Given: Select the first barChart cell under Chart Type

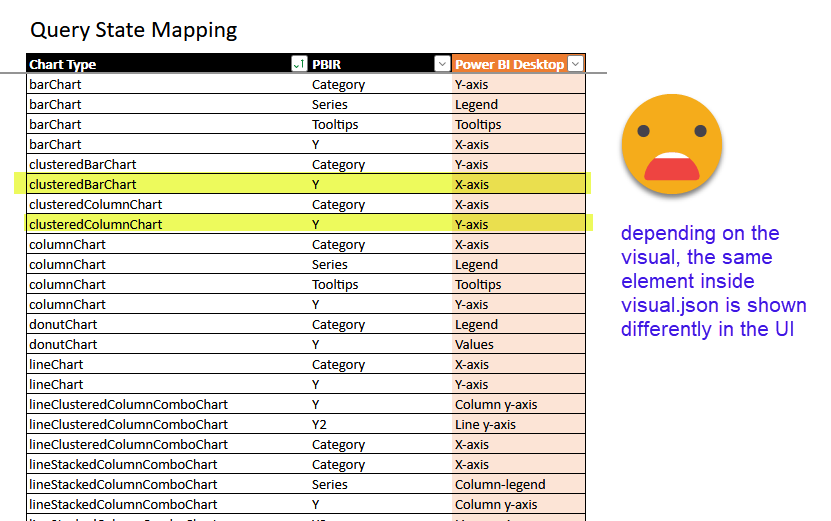Looking at the screenshot, I should click(56, 84).
